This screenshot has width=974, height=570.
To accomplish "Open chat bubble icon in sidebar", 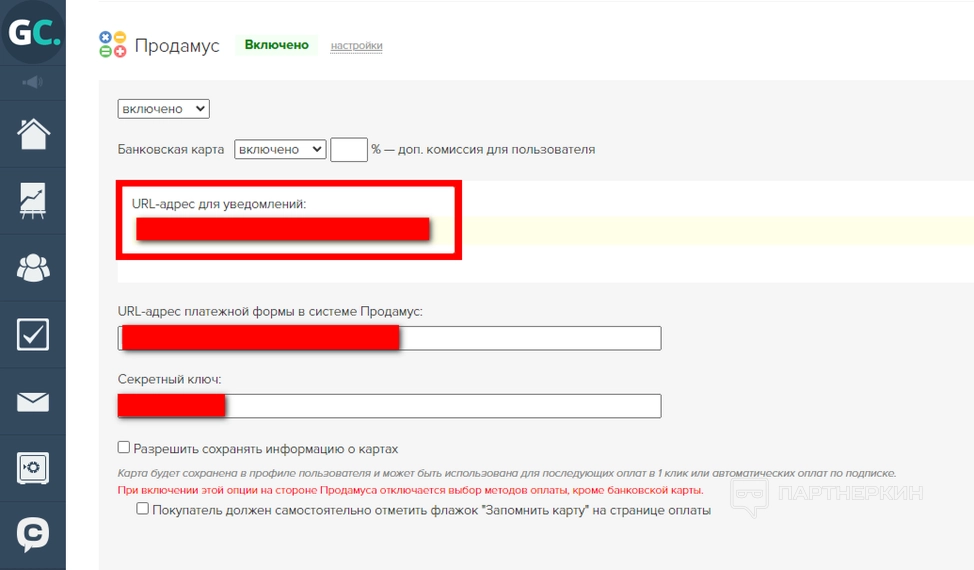I will coord(33,534).
